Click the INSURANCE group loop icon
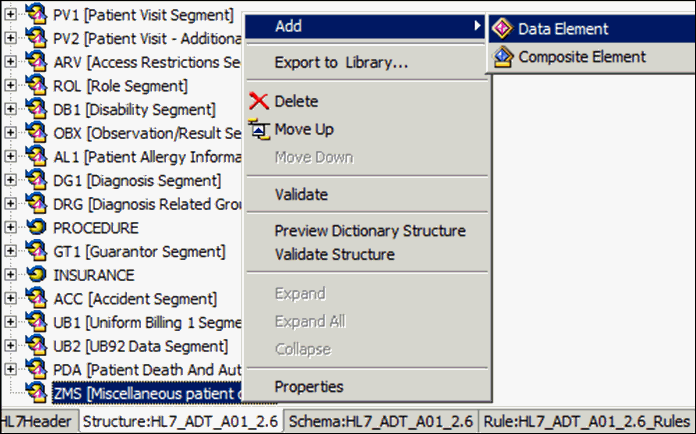This screenshot has height=434, width=696. [x=36, y=275]
